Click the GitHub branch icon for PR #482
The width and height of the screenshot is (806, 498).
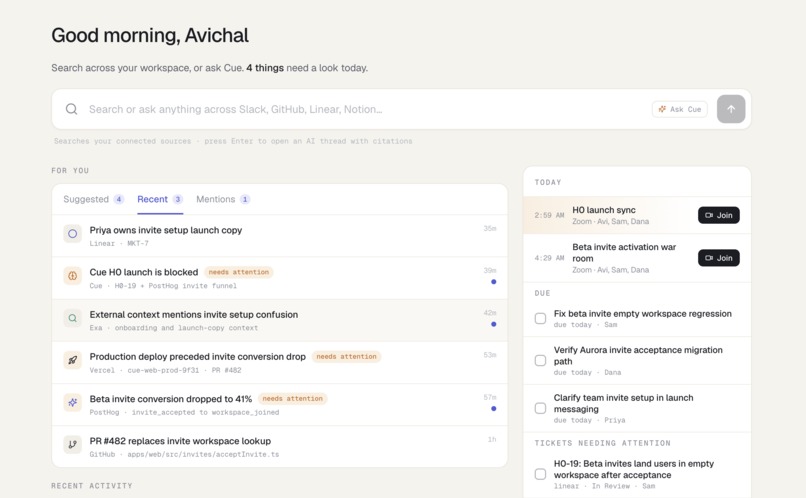(x=72, y=445)
